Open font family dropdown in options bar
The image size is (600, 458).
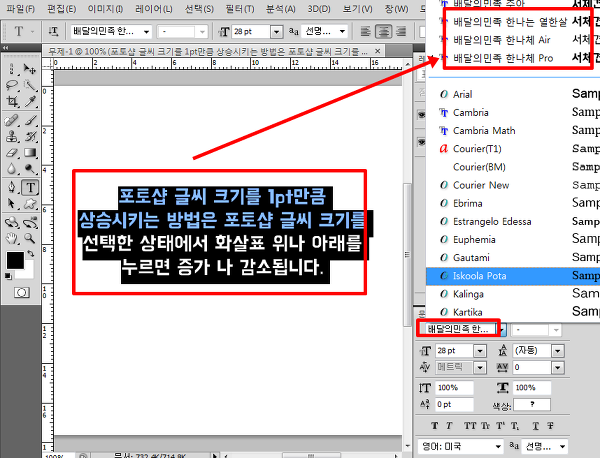click(x=147, y=32)
